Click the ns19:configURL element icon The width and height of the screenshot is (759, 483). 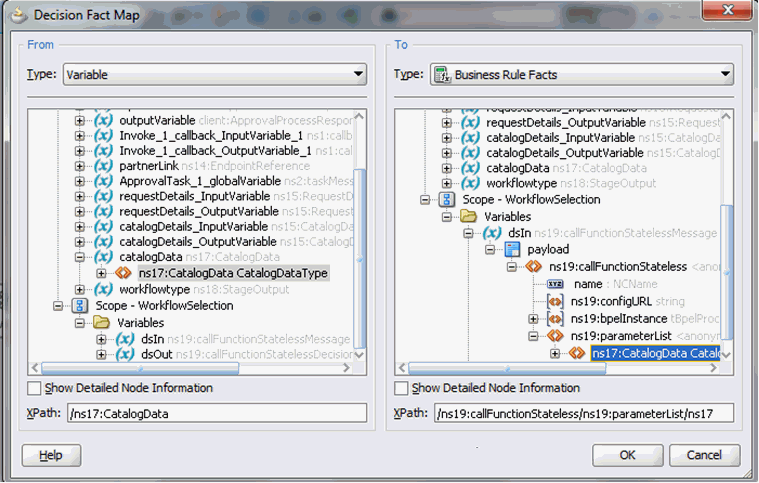[x=555, y=302]
